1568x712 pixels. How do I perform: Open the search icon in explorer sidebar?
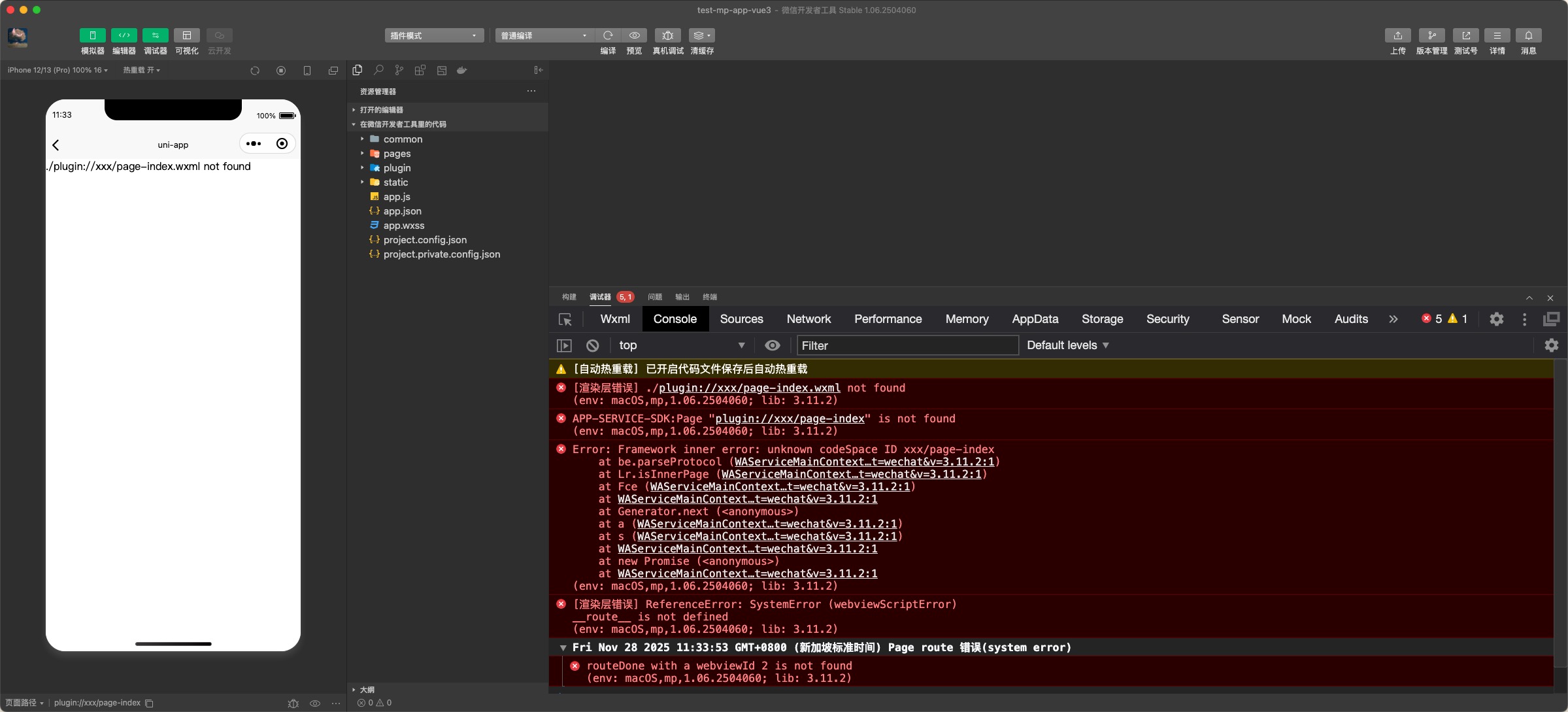(x=378, y=70)
